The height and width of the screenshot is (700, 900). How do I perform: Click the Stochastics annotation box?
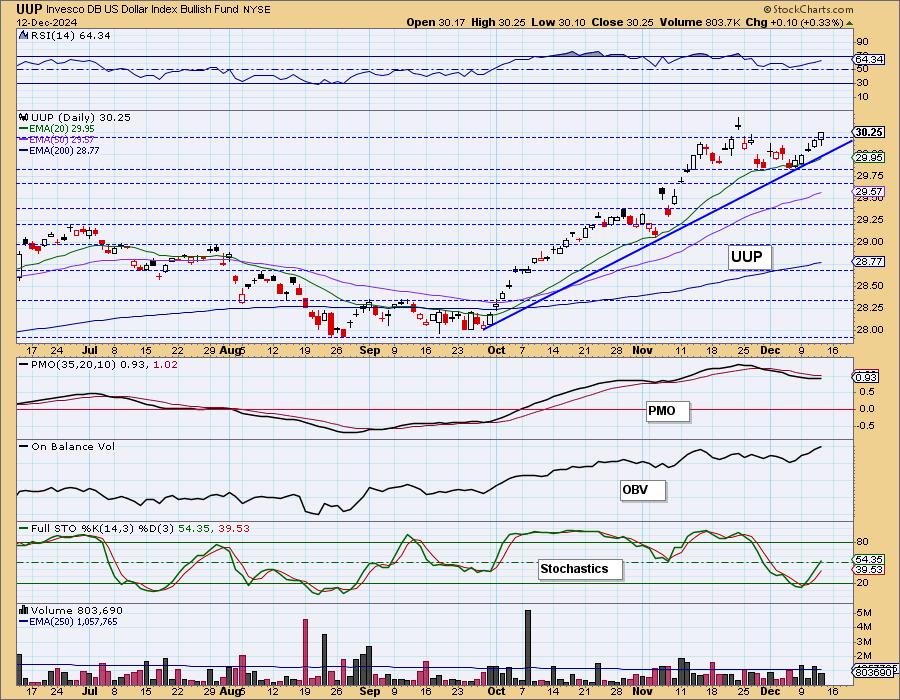[x=581, y=569]
